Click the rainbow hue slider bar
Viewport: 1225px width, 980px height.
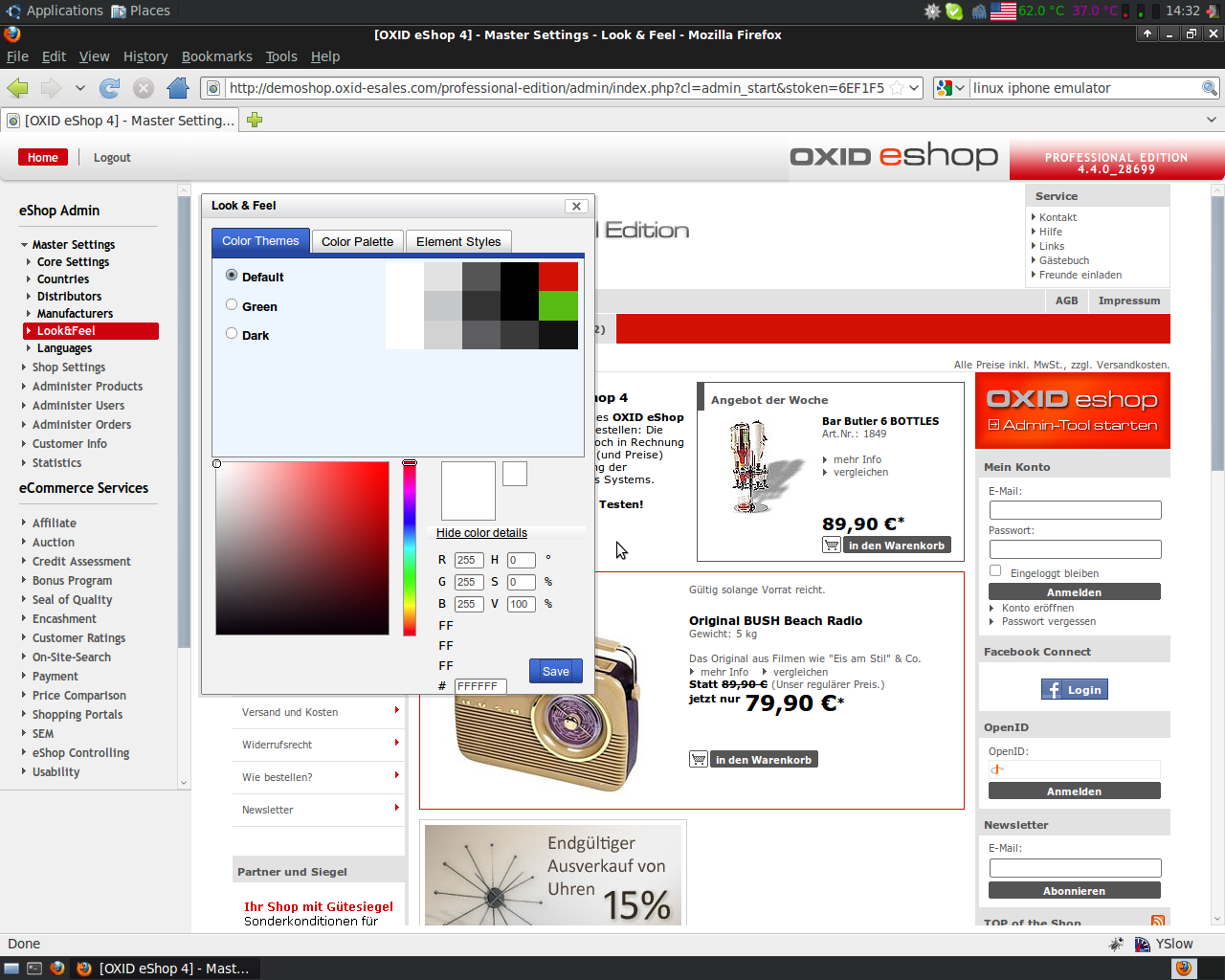point(410,549)
